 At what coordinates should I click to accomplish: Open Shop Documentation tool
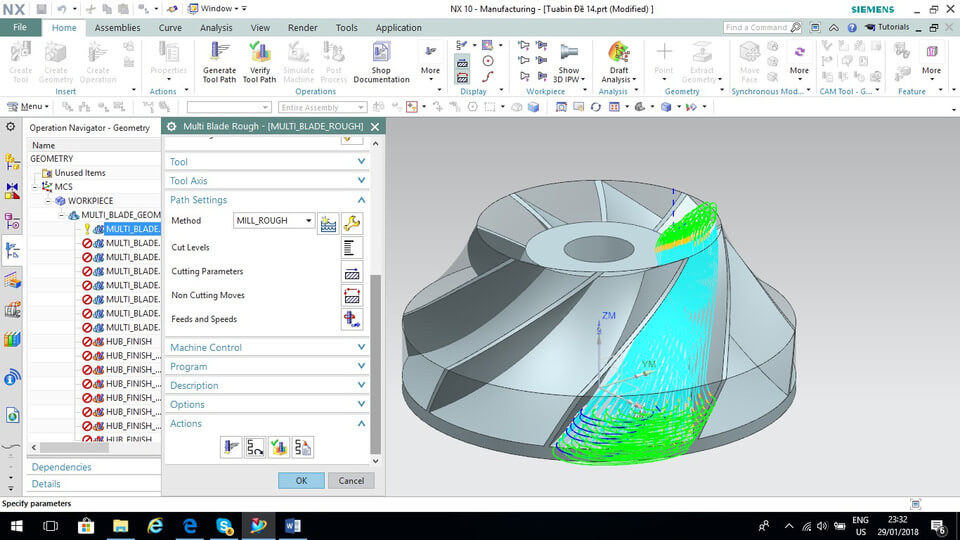[381, 62]
